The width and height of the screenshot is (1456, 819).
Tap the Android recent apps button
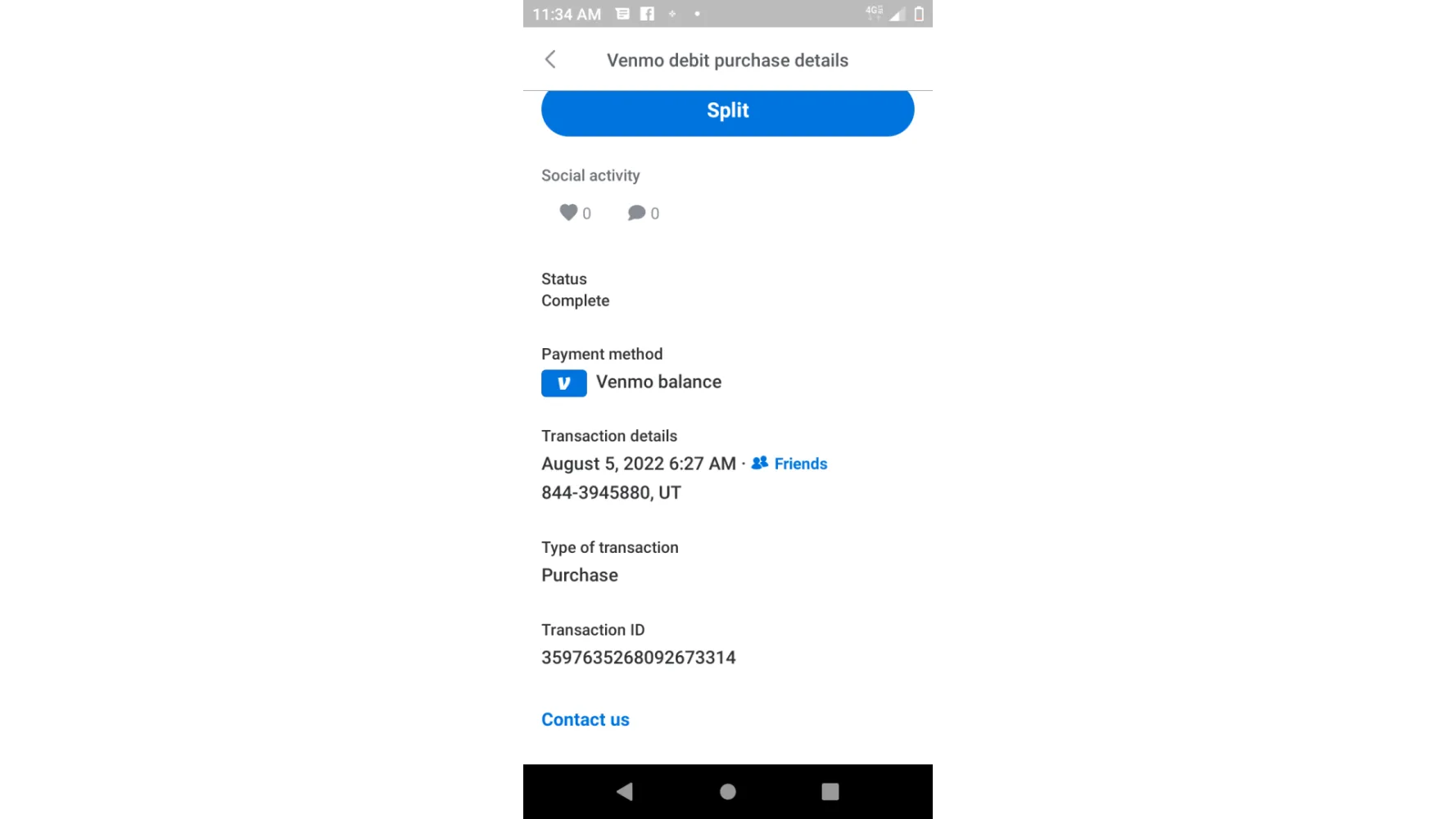tap(830, 791)
